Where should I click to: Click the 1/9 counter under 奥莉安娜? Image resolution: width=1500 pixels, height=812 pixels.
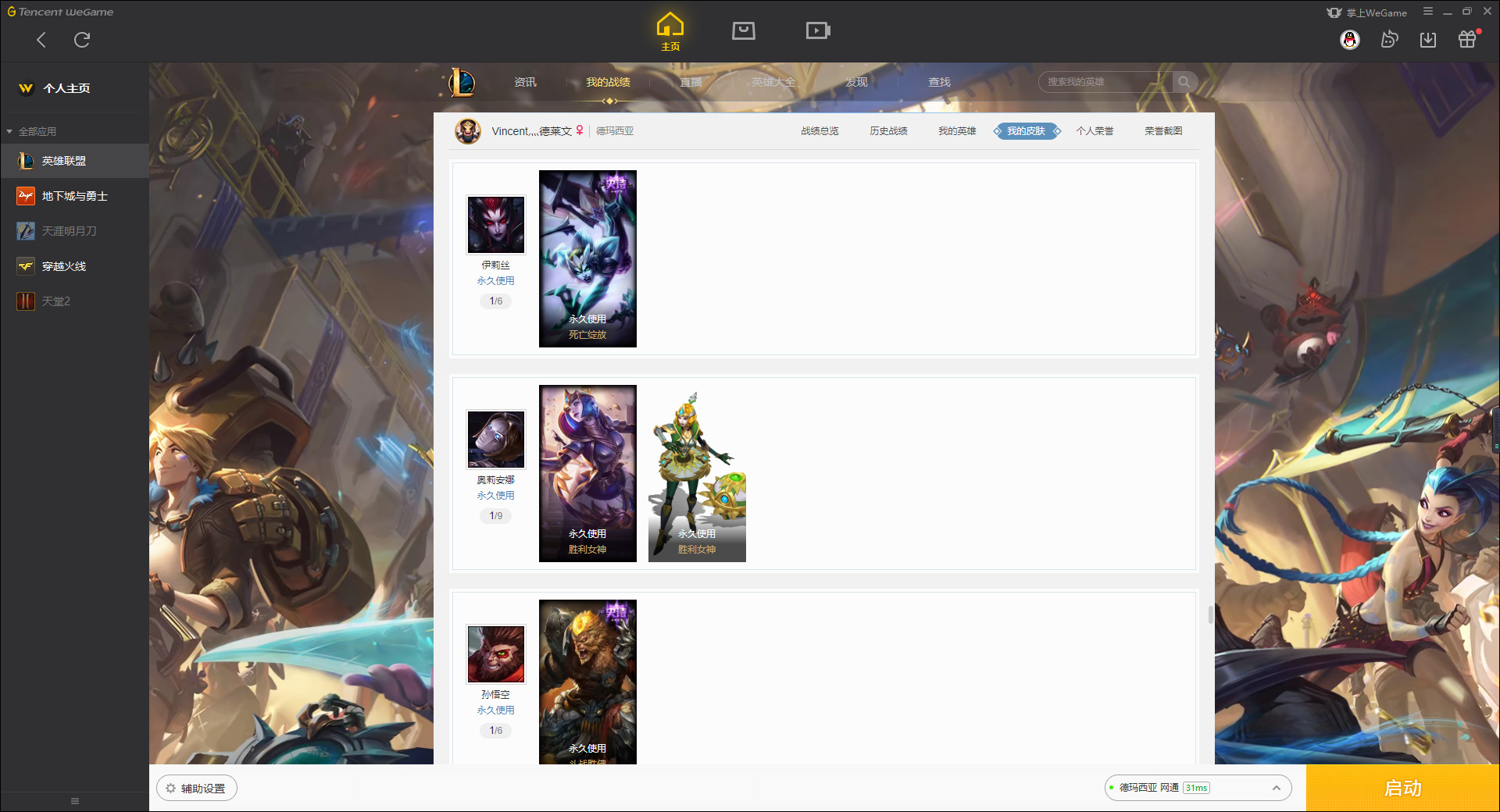click(496, 516)
